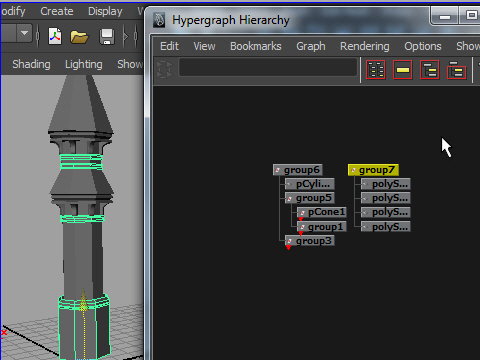The height and width of the screenshot is (360, 480).
Task: Select the third polyS... node under group7
Action: (x=386, y=212)
